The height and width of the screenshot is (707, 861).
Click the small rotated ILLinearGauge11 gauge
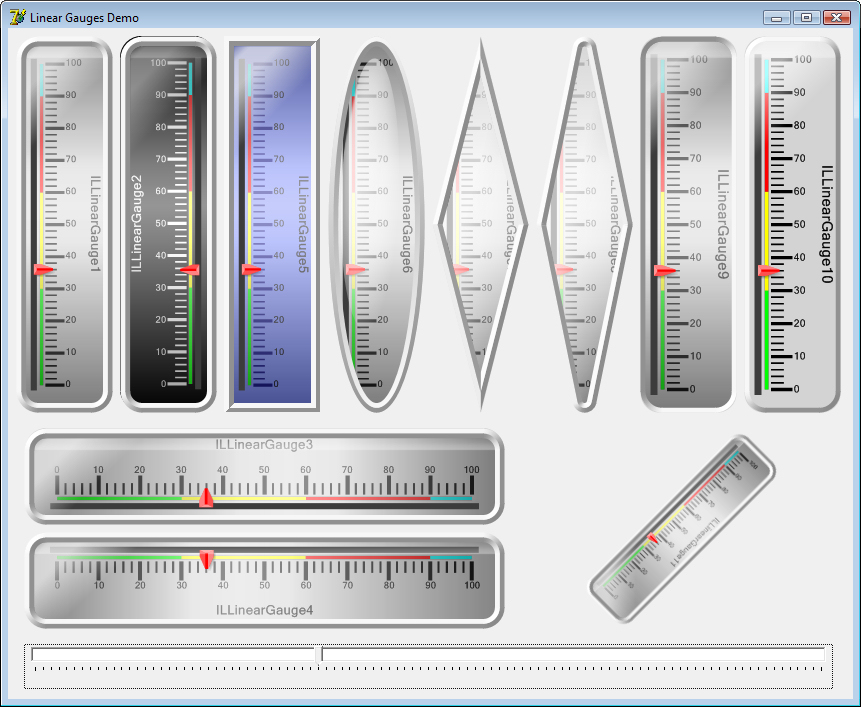(683, 528)
